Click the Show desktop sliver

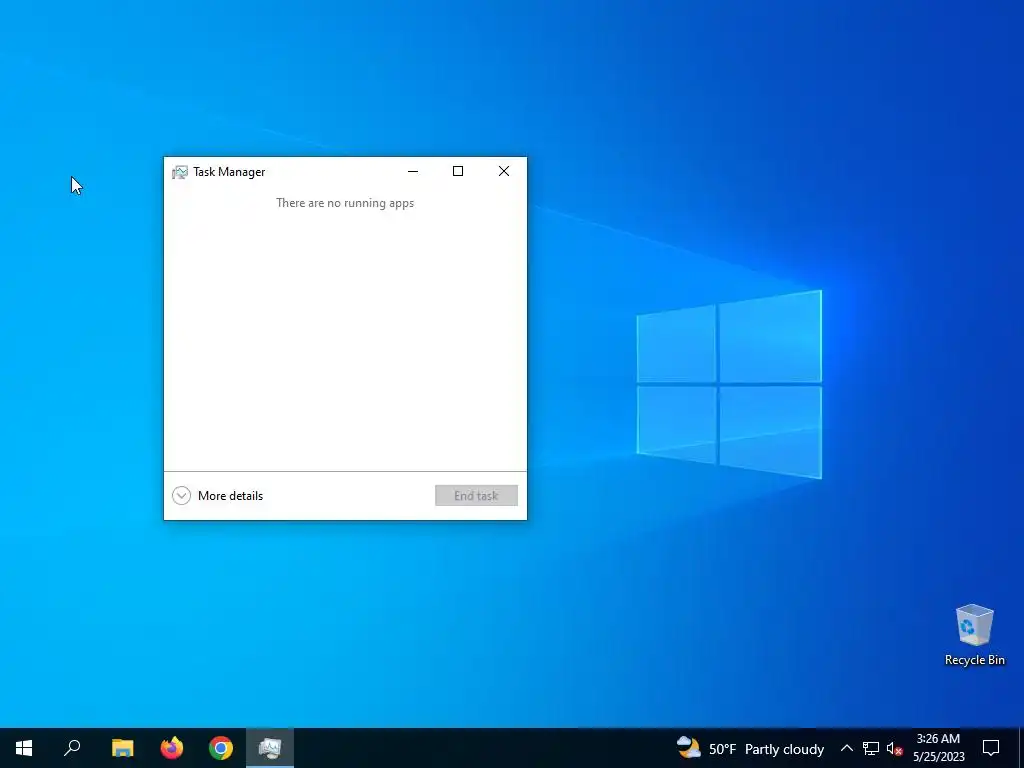1021,748
